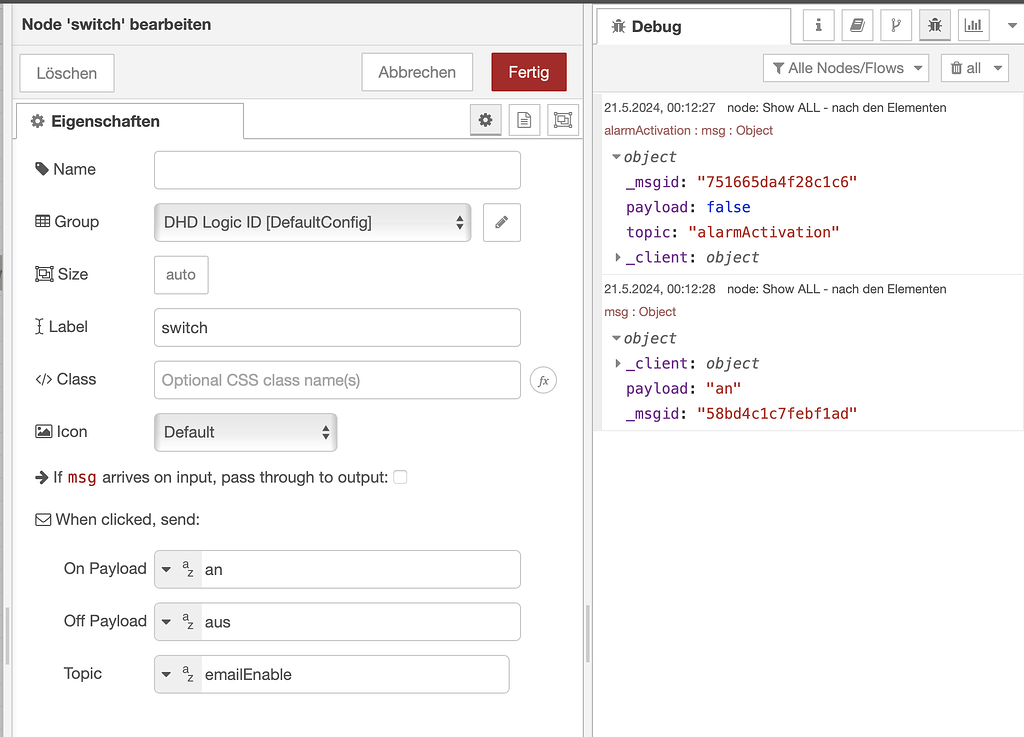Open the Alle Nodes/Flows filter menu
Viewport: 1024px width, 737px height.
pyautogui.click(x=846, y=68)
